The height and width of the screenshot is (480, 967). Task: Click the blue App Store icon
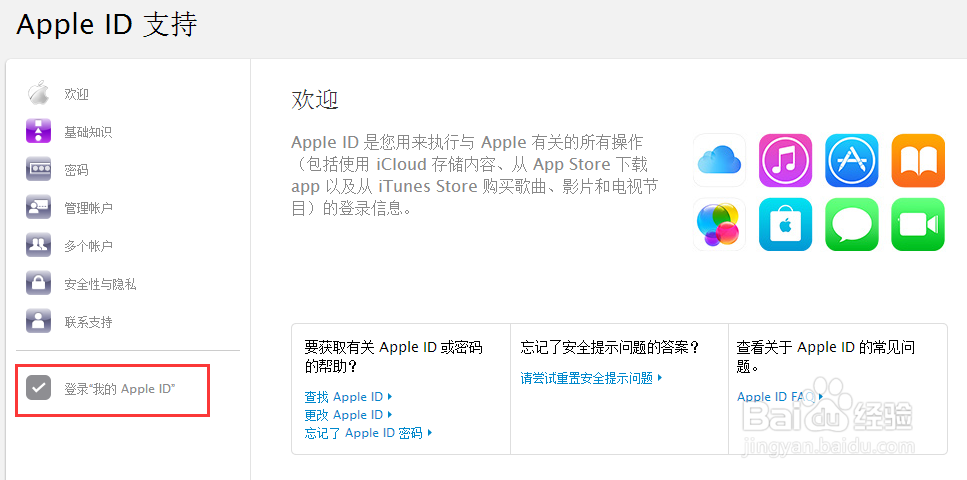click(852, 160)
